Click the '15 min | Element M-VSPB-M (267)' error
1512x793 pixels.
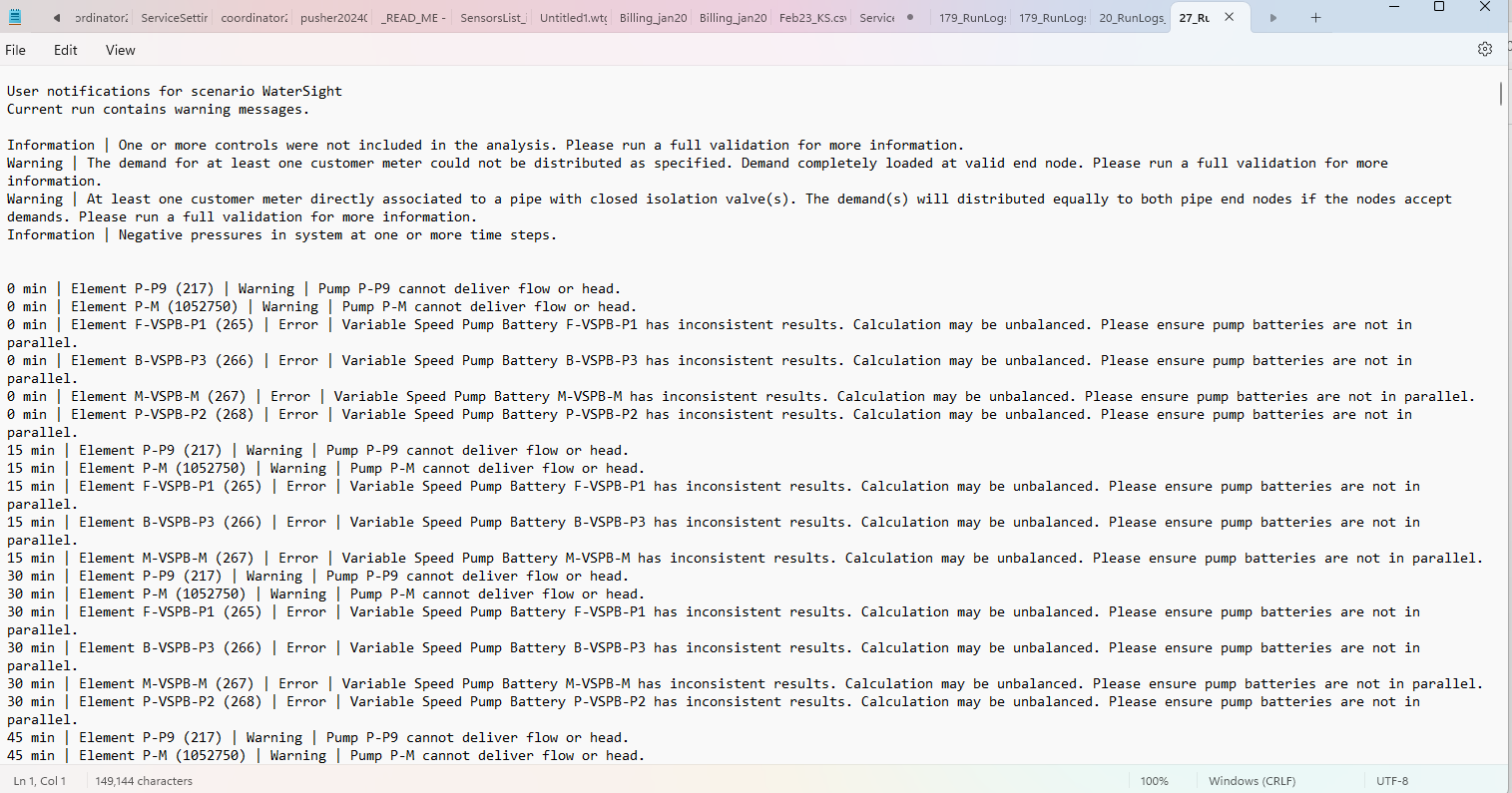tap(746, 558)
